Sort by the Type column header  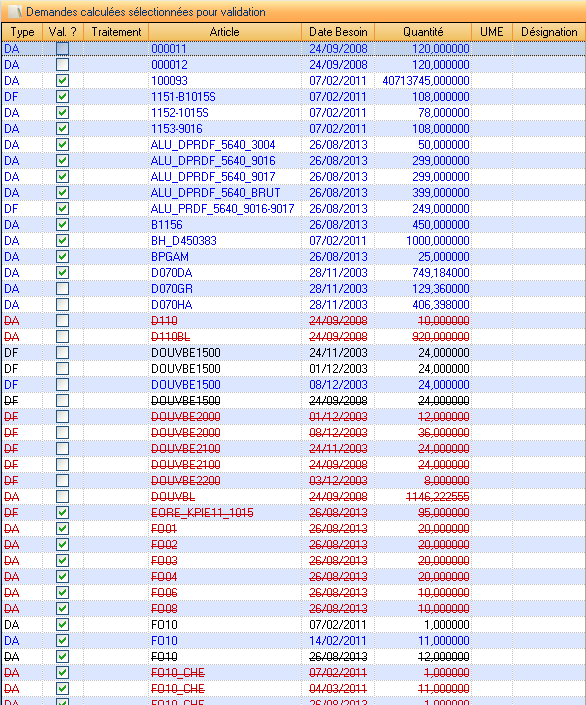pos(22,32)
